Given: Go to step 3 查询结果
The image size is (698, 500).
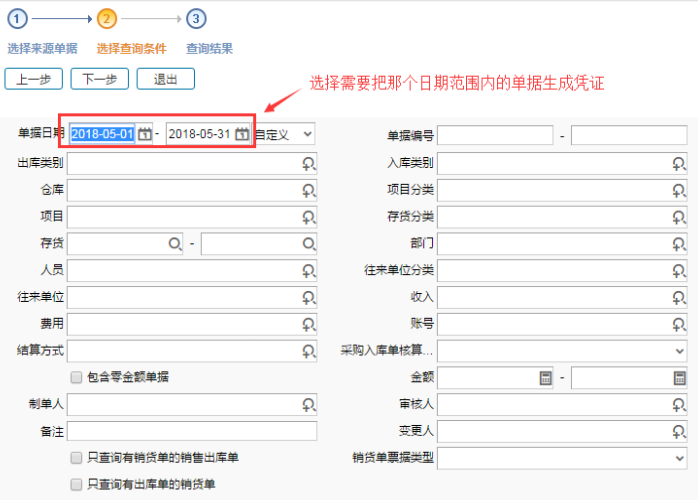Looking at the screenshot, I should click(x=196, y=18).
